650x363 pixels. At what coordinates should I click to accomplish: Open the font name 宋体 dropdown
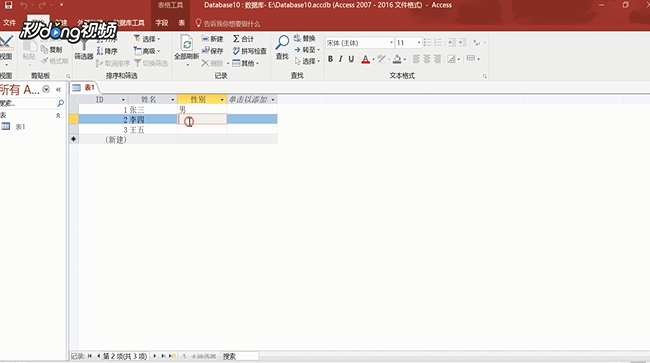coord(391,43)
